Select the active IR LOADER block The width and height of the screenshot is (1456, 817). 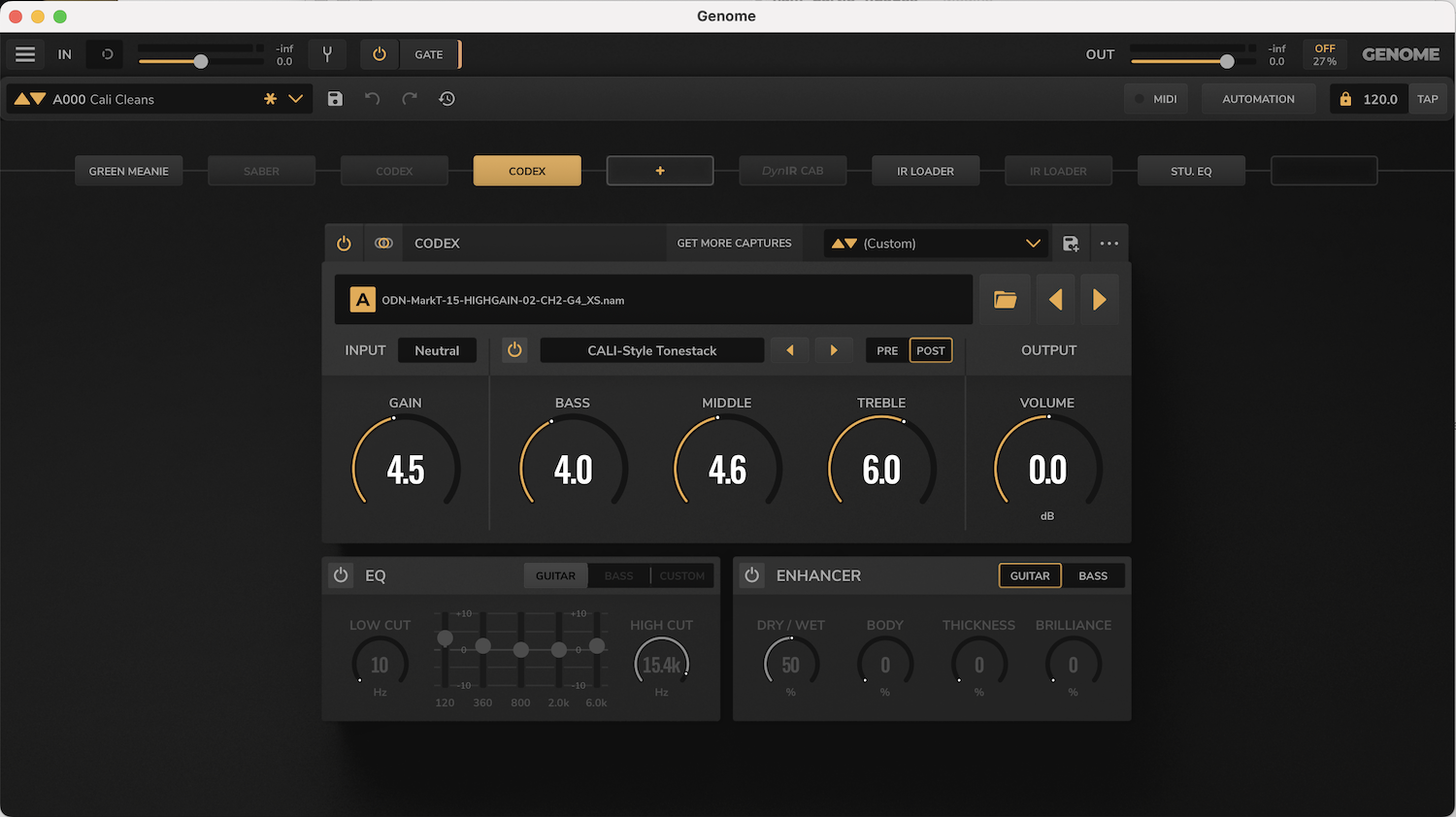925,171
